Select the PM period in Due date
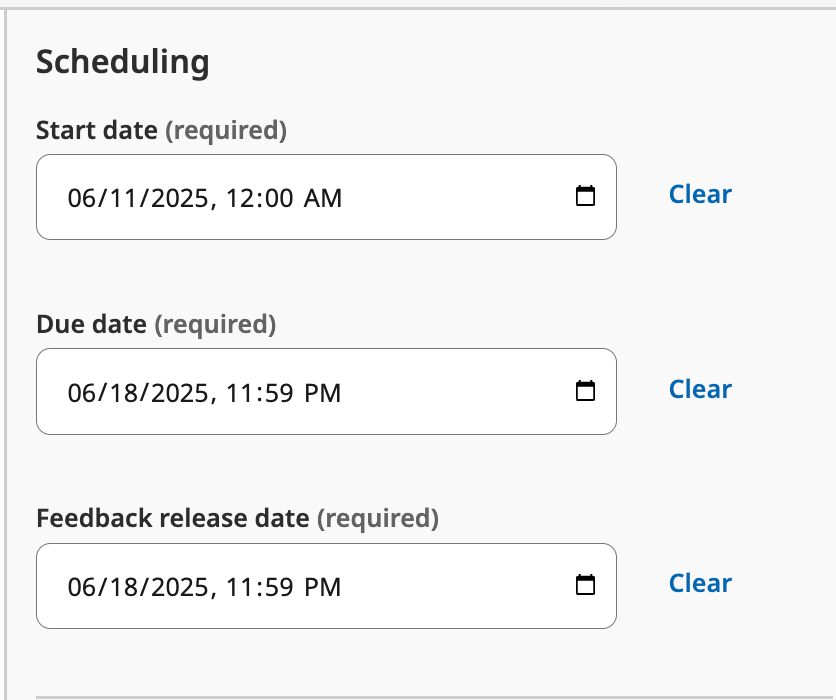 click(322, 393)
